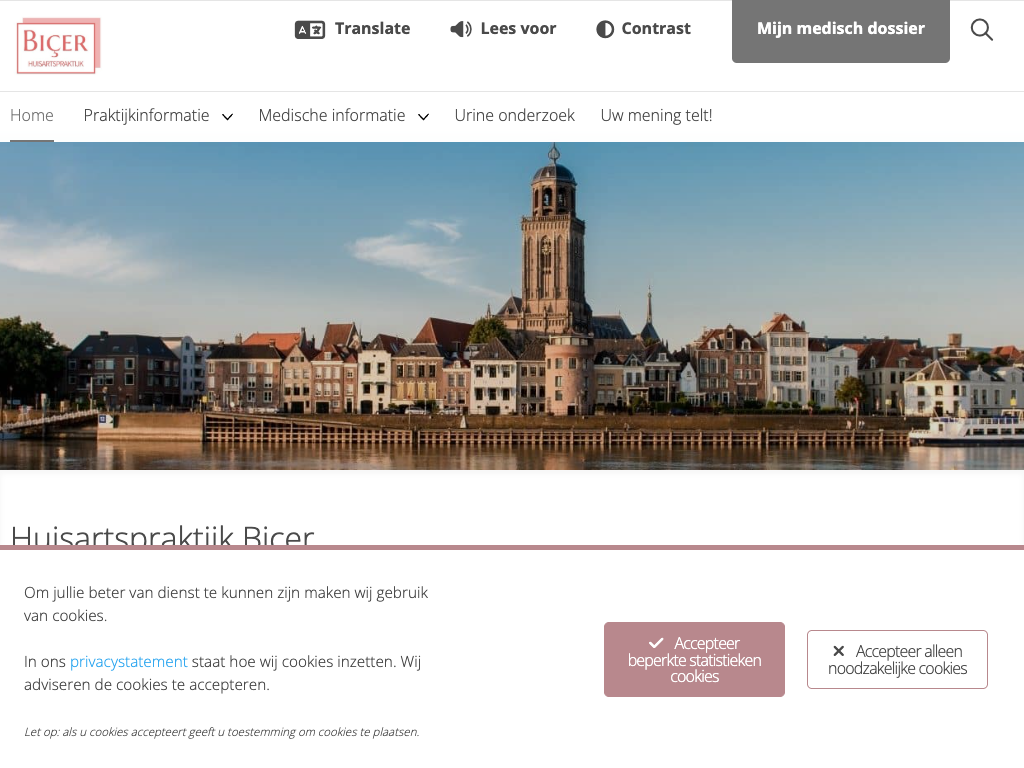Open the Praktijkinformatie menu item
Image resolution: width=1024 pixels, height=768 pixels.
(146, 115)
